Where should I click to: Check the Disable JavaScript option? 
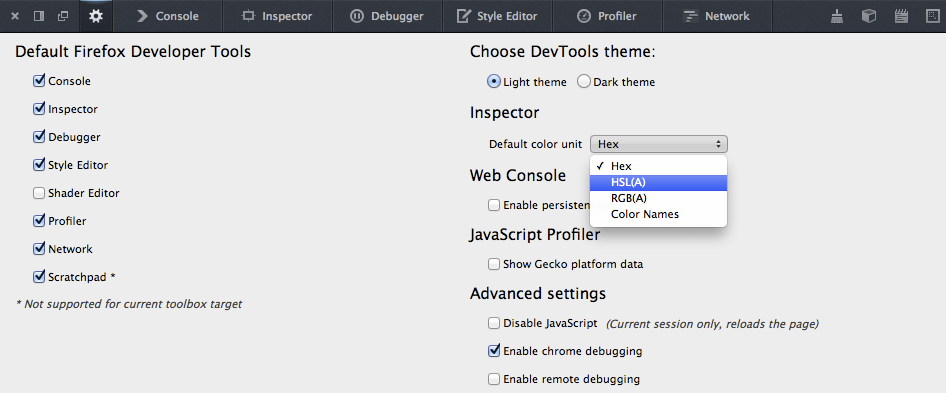pos(494,323)
